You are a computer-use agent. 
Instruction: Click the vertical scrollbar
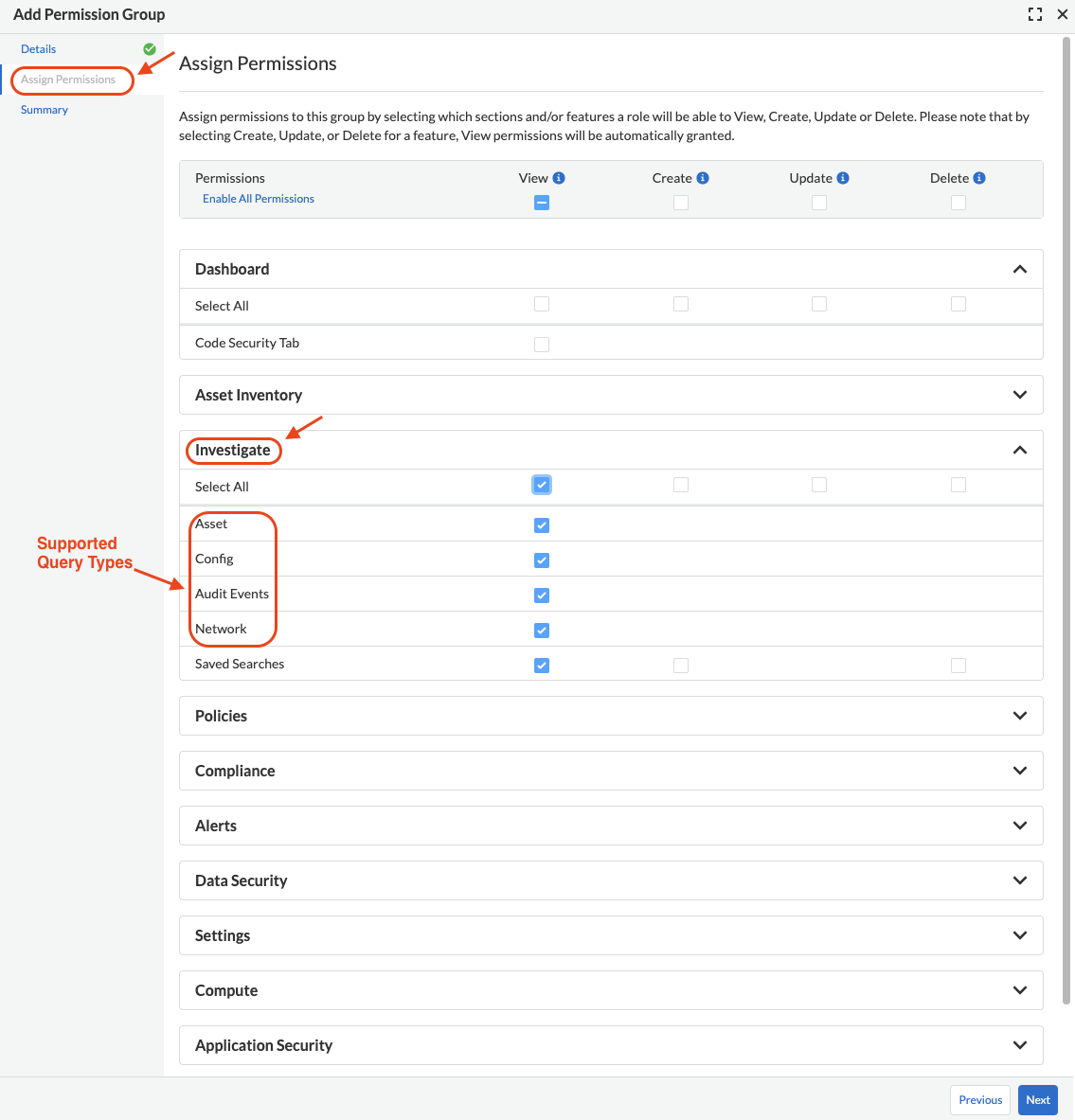coord(1067,521)
